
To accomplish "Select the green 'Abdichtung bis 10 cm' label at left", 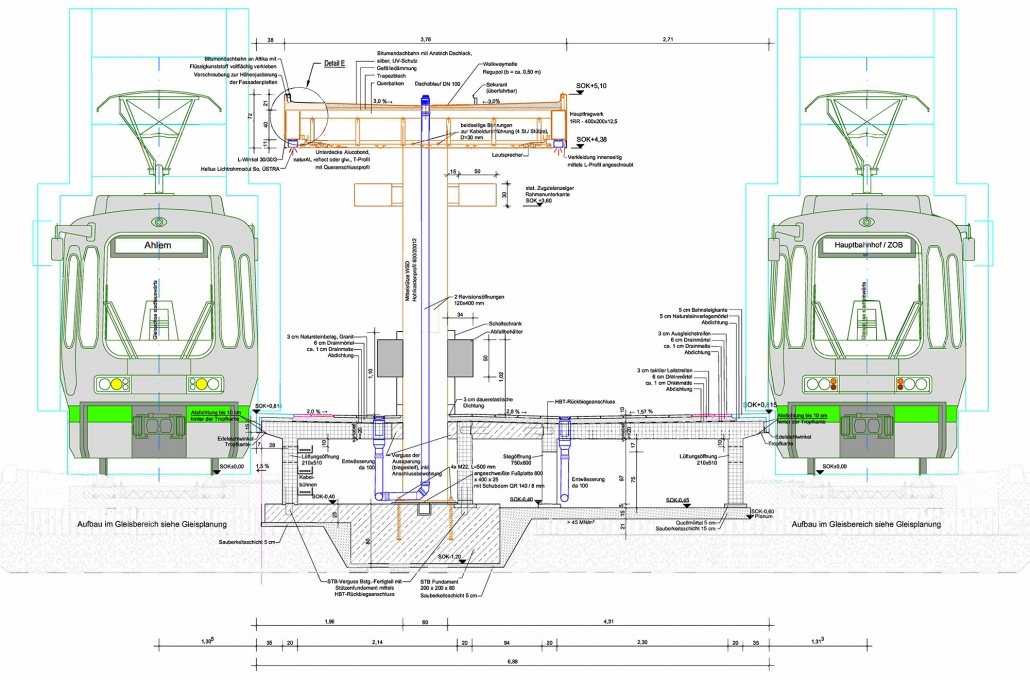I will 217,416.
